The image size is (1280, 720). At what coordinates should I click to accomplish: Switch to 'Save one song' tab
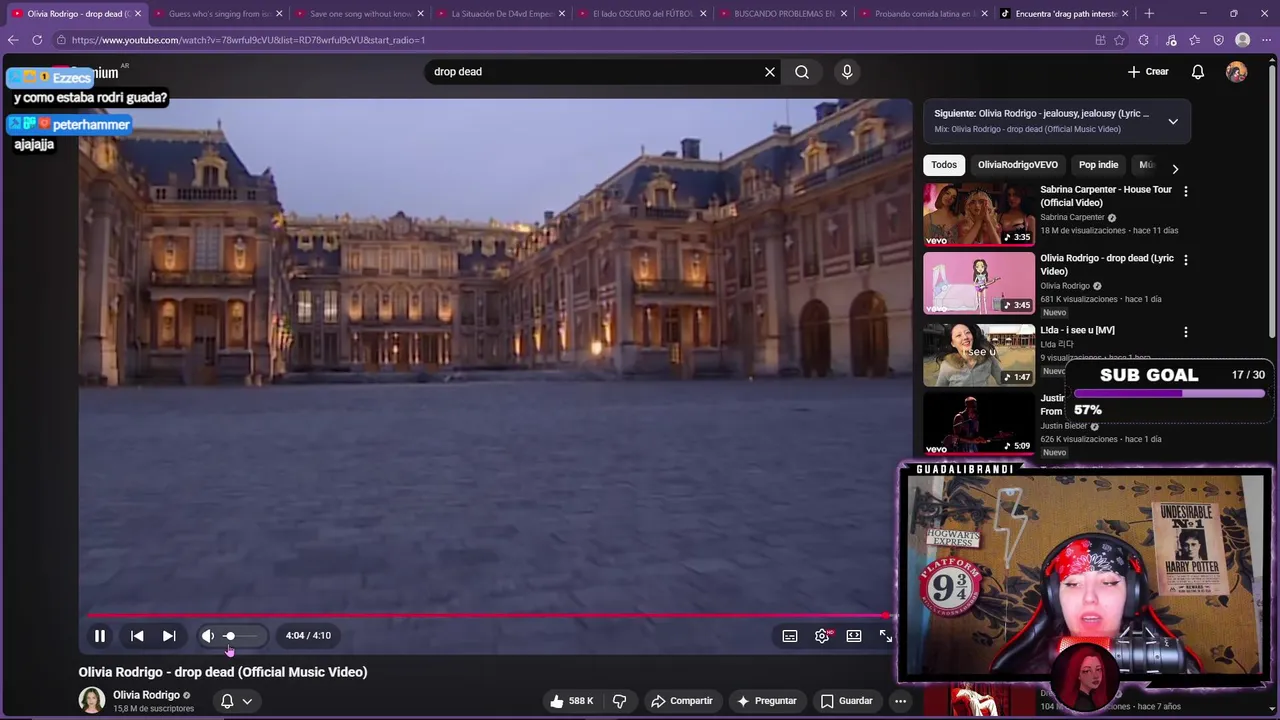coord(360,14)
